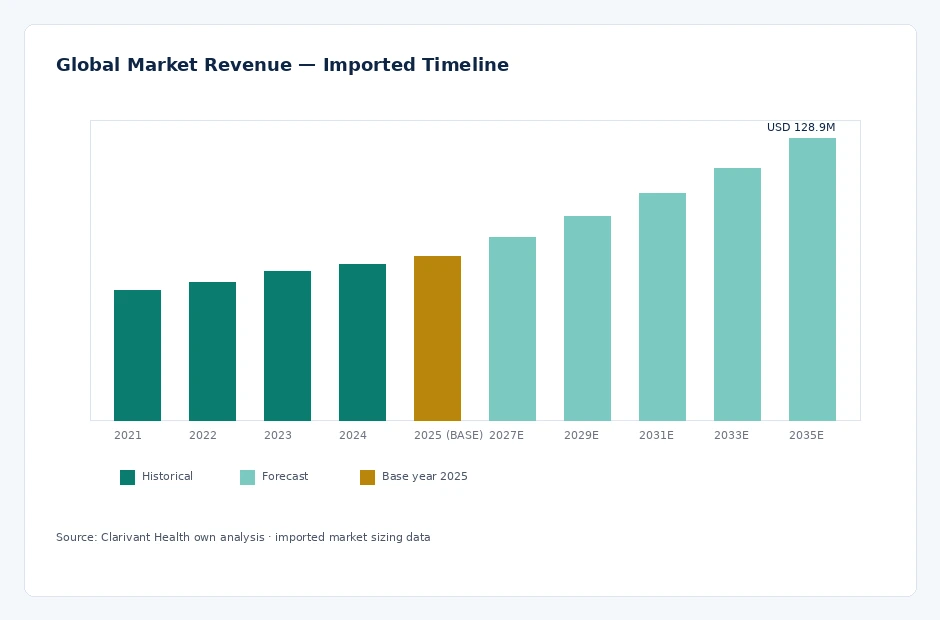Toggle the Historical legend label
This screenshot has height=620, width=940.
167,476
